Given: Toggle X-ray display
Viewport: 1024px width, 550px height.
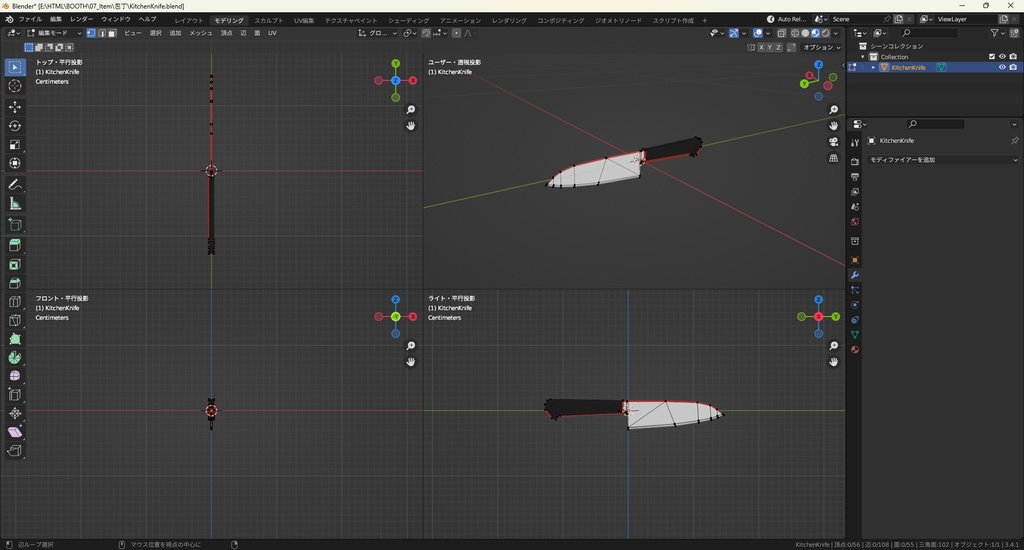Looking at the screenshot, I should pos(782,33).
